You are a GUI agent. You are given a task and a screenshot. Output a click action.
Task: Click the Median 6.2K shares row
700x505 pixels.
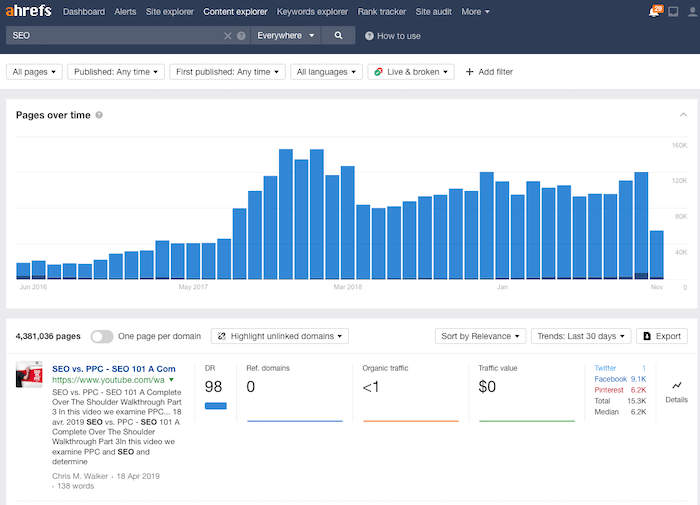tap(620, 412)
